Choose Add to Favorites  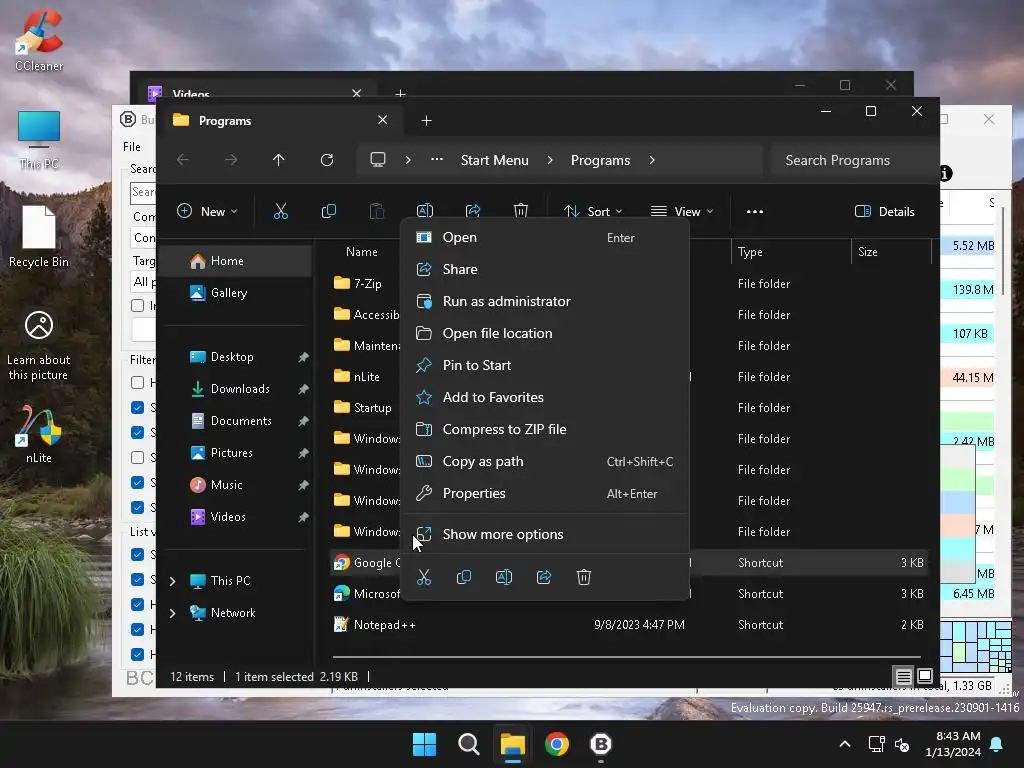tap(545, 398)
